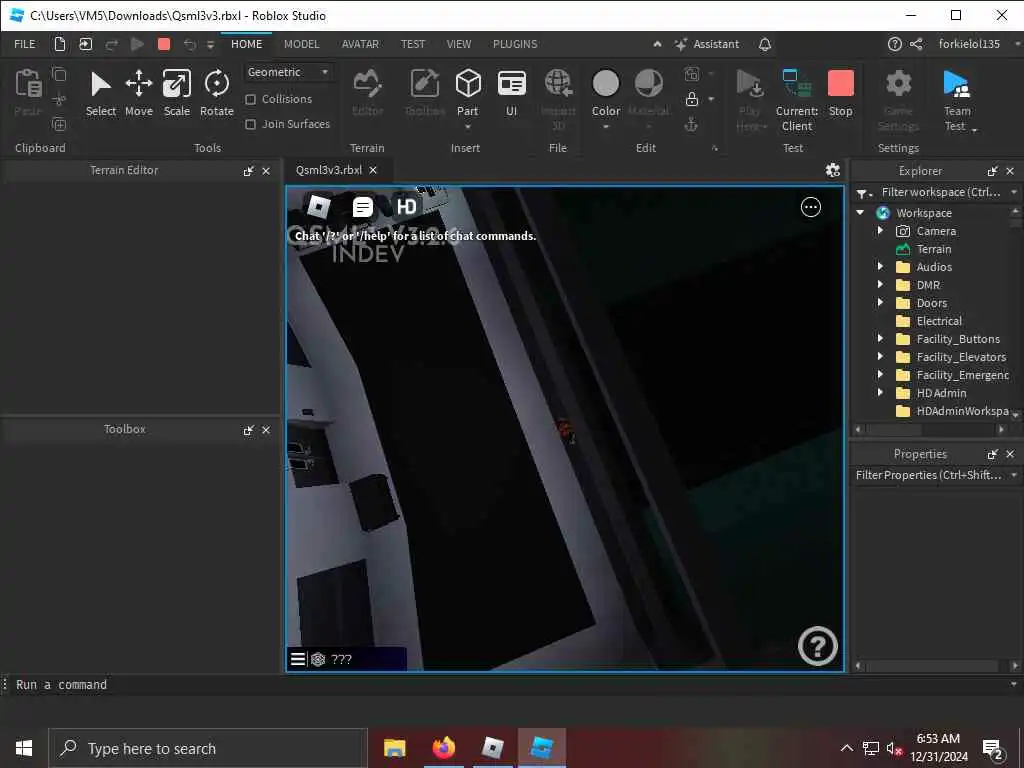Click the red stop icon in quick access bar

[x=164, y=44]
